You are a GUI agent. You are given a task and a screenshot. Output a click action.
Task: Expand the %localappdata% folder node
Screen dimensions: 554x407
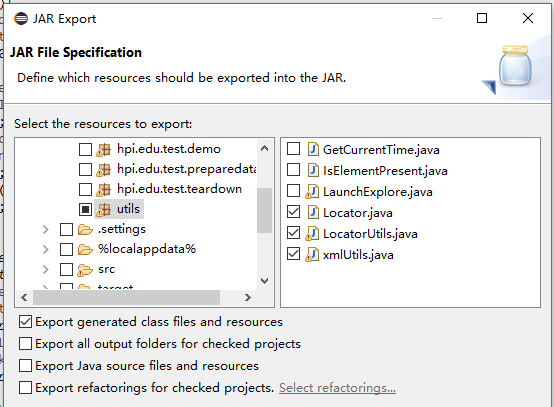coord(46,249)
